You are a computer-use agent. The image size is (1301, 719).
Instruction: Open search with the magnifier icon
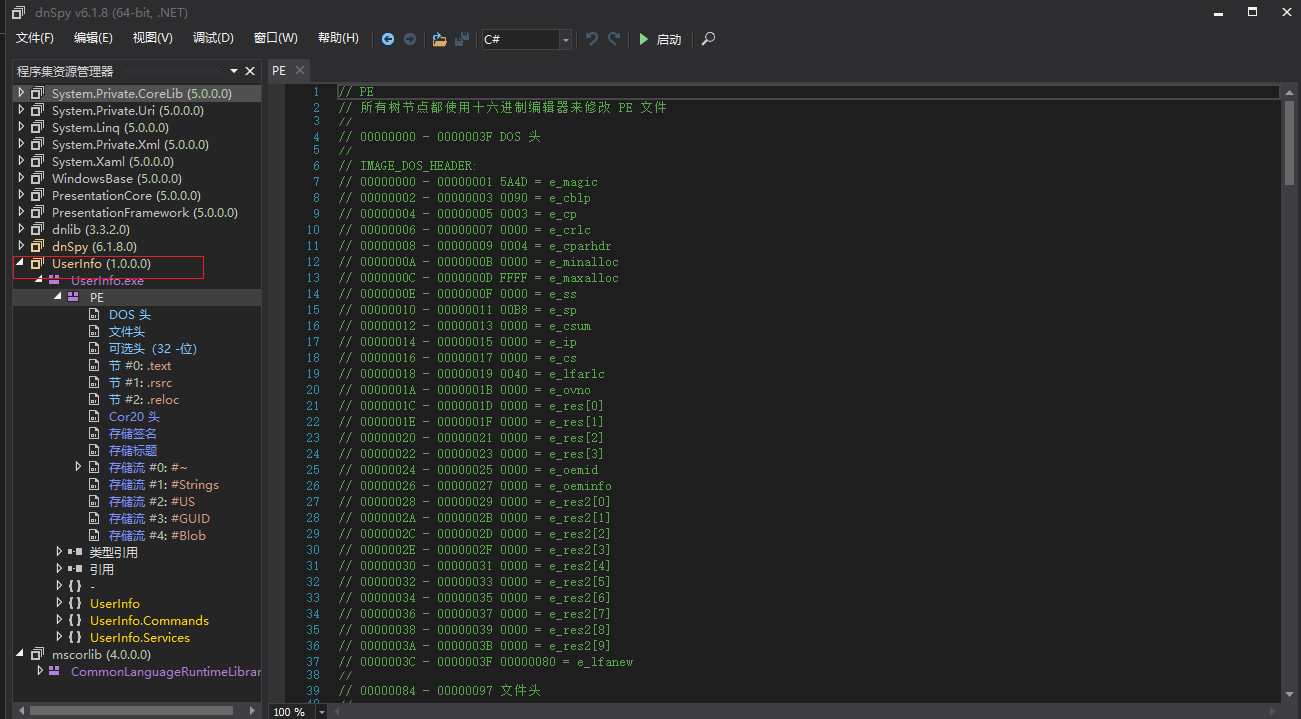[708, 39]
